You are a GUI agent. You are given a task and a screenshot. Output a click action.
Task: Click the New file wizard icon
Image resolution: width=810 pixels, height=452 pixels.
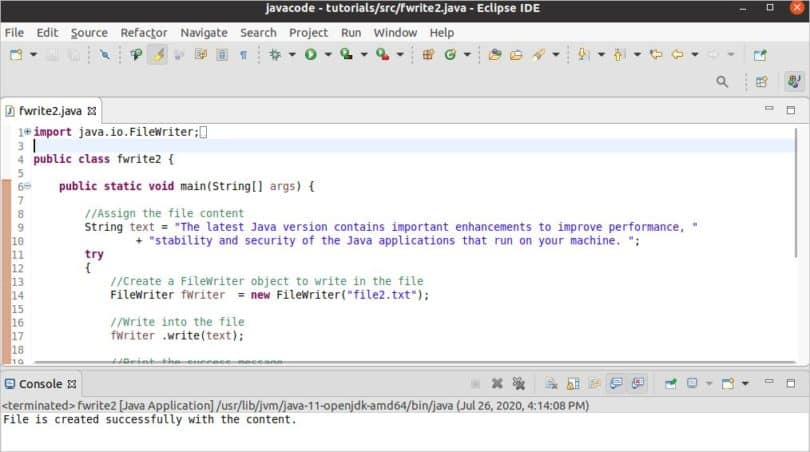click(17, 55)
